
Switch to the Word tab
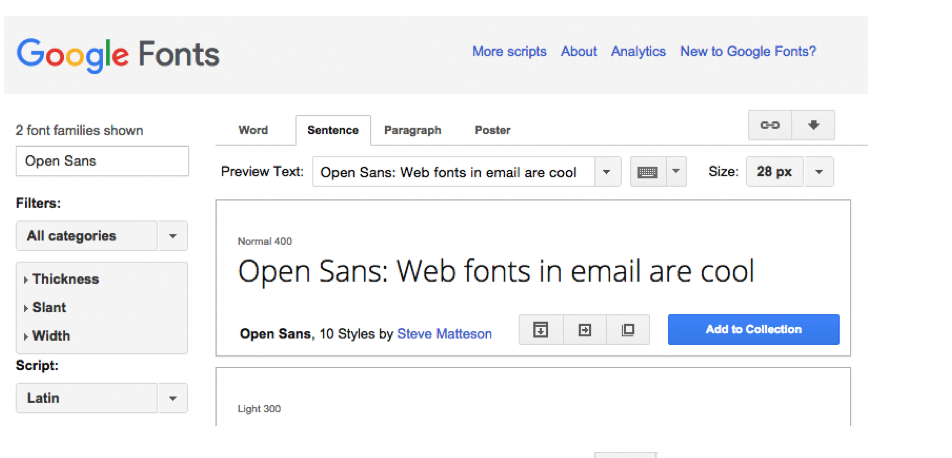(x=253, y=130)
